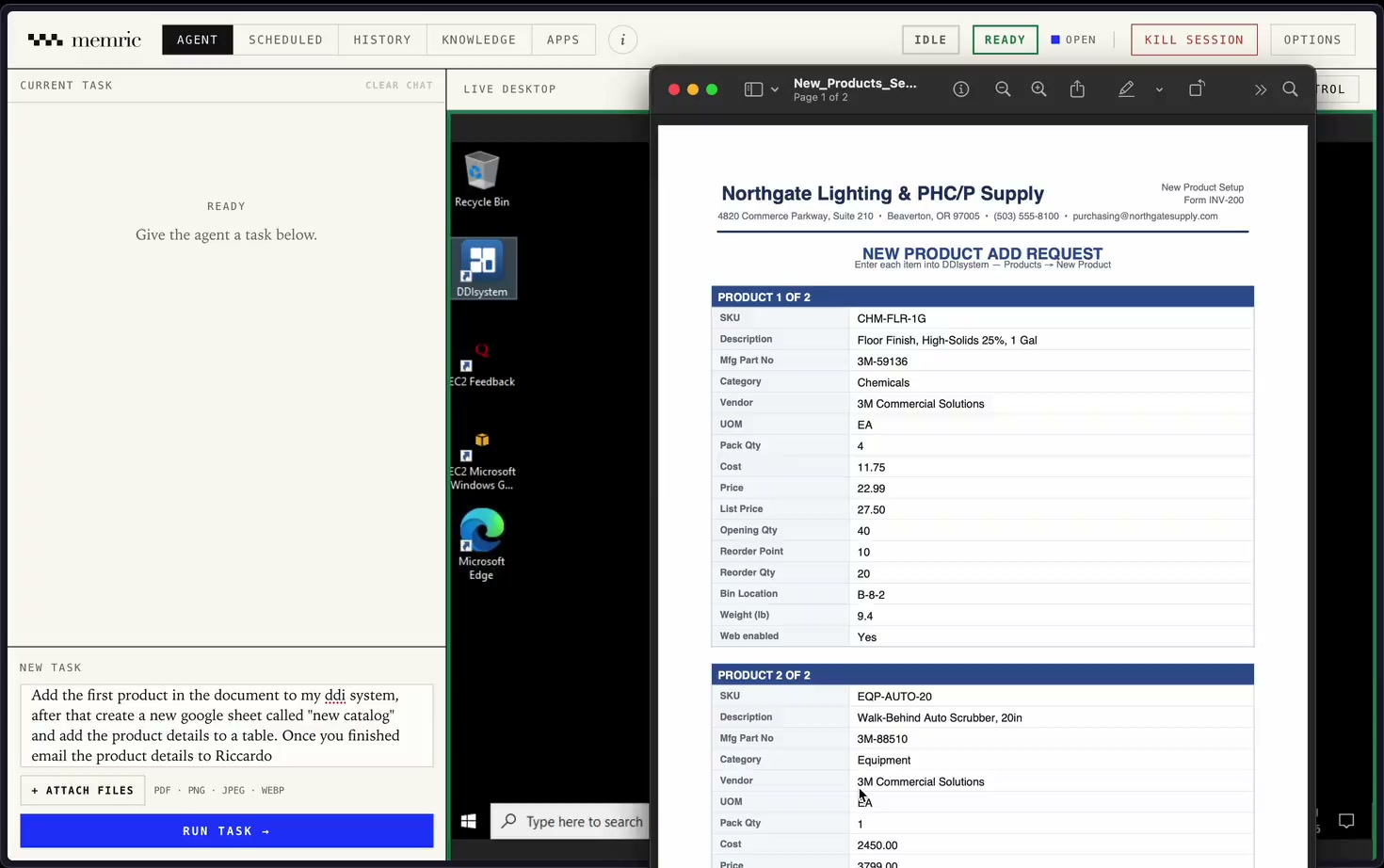The width and height of the screenshot is (1384, 868).
Task: Click the Cost value 2450.00
Action: pos(877,845)
